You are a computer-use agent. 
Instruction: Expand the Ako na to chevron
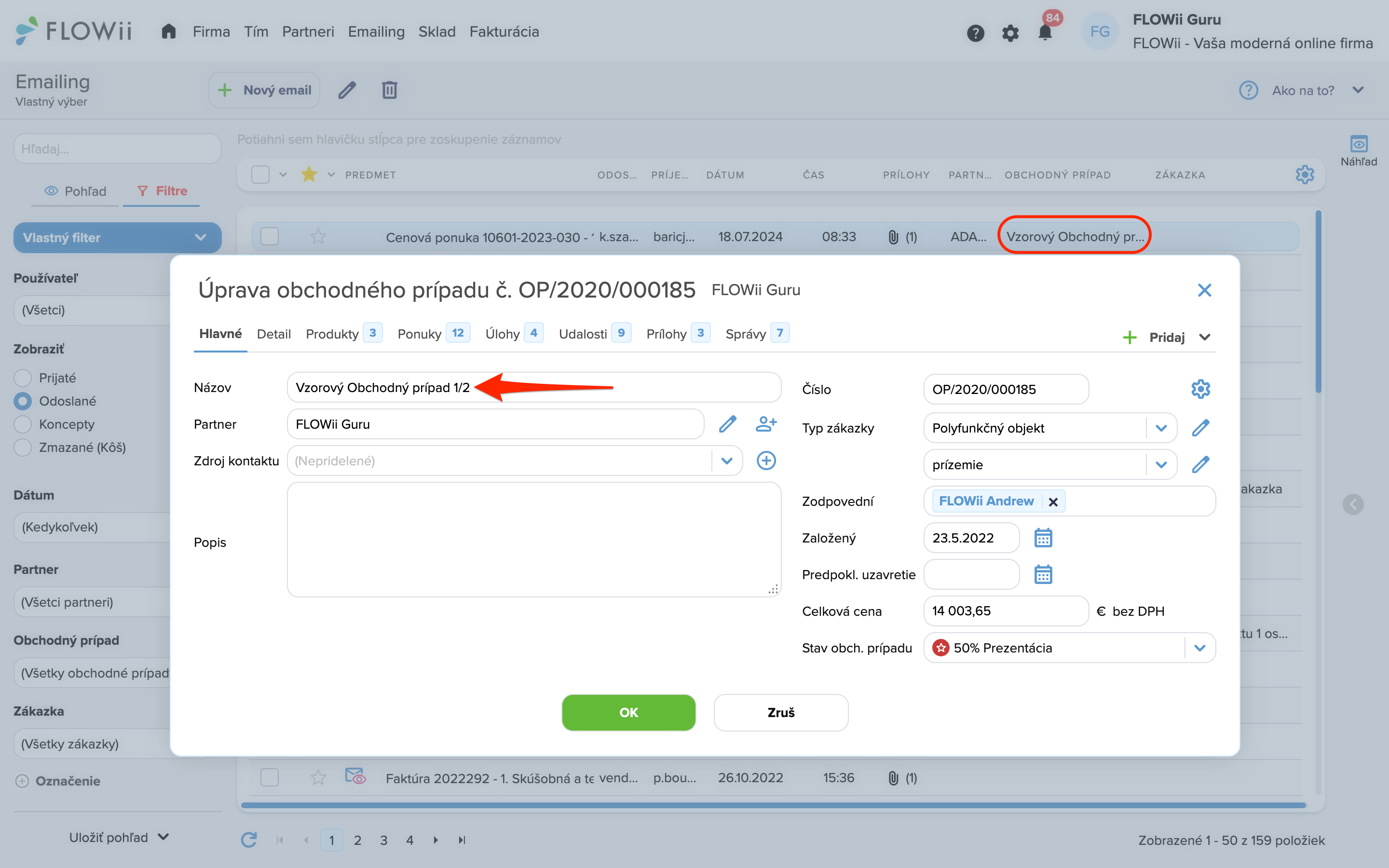coord(1358,90)
